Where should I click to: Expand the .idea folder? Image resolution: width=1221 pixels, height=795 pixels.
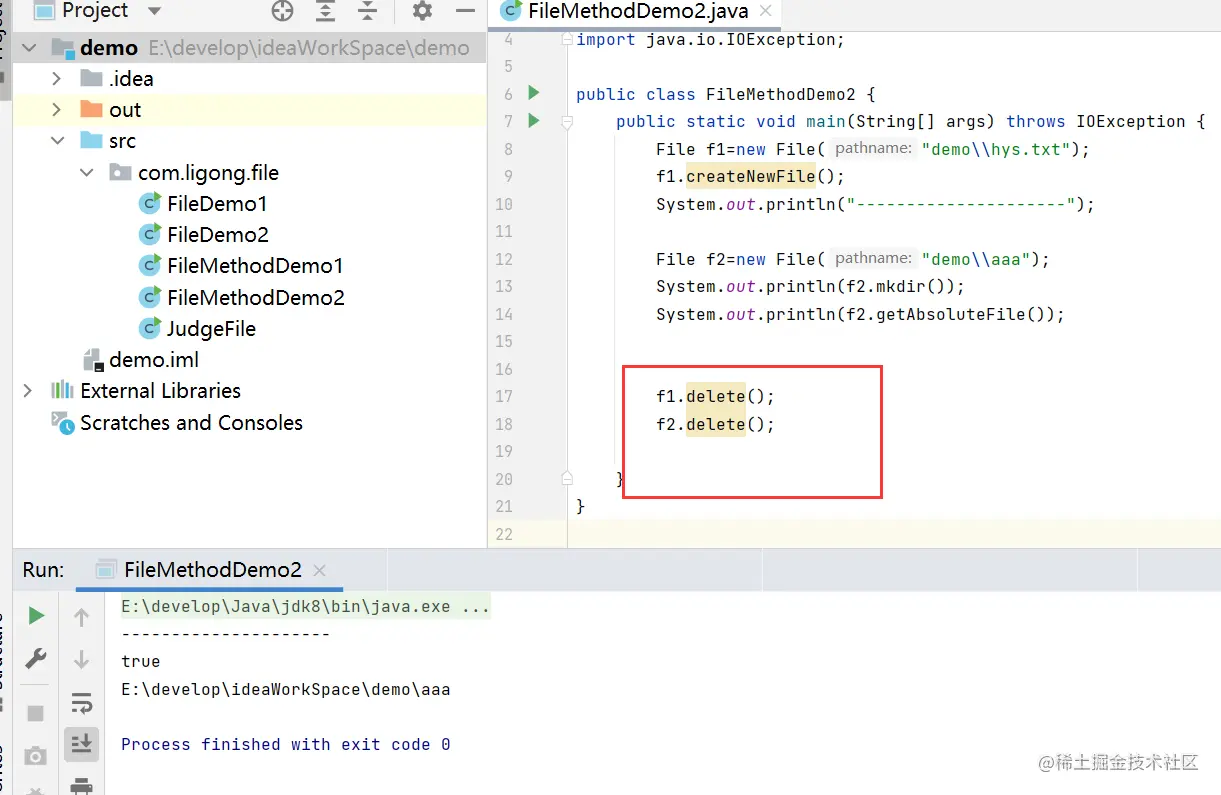pos(57,78)
